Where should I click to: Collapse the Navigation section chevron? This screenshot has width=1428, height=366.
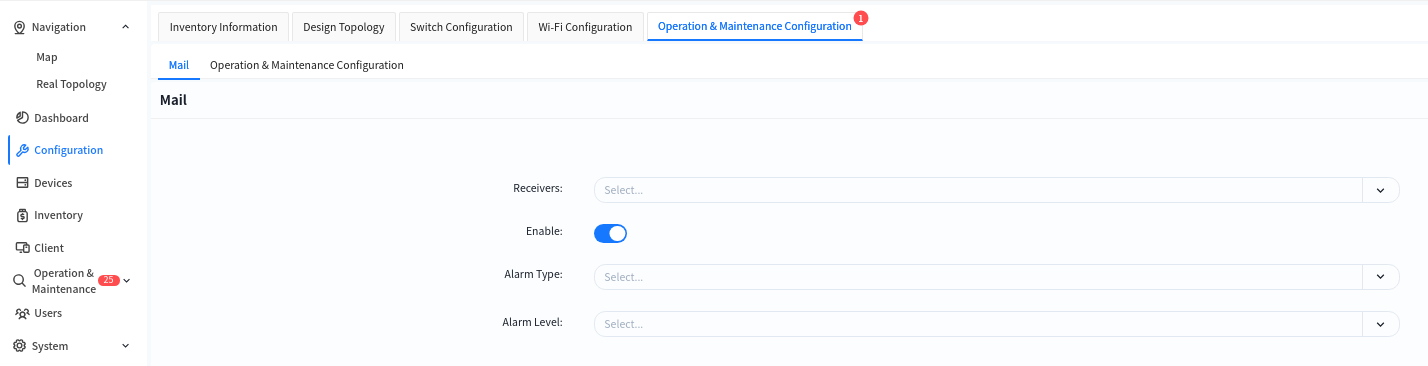125,27
